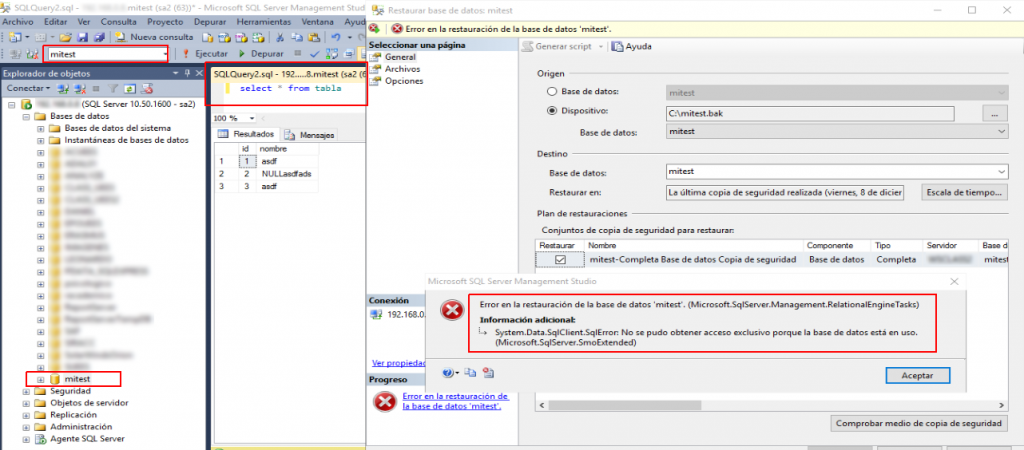Click the Nueva consulta toolbar button

[154, 37]
